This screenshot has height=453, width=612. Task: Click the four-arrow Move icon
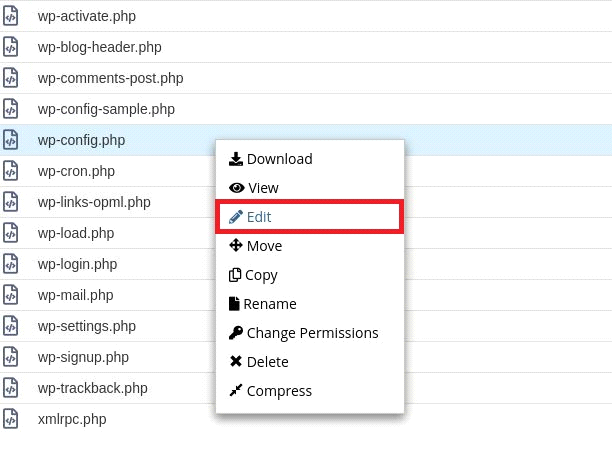pos(236,246)
